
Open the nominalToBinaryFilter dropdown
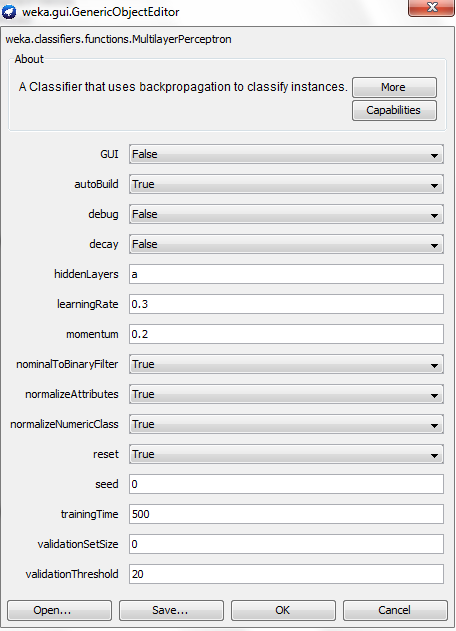click(x=286, y=364)
